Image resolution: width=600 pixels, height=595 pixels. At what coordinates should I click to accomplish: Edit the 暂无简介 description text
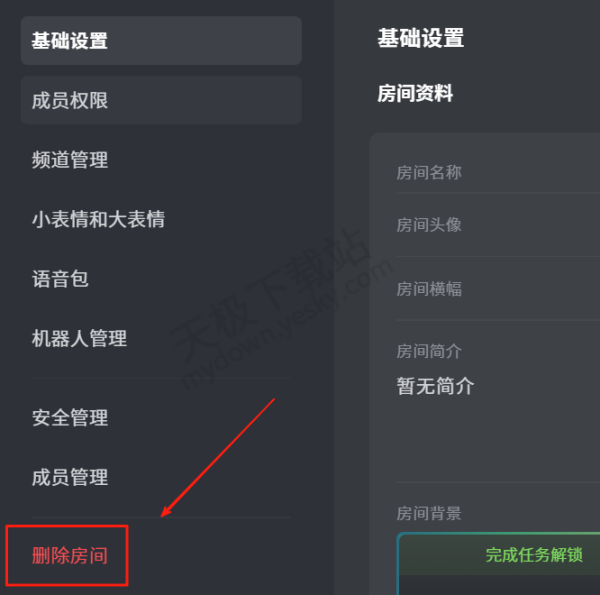435,386
